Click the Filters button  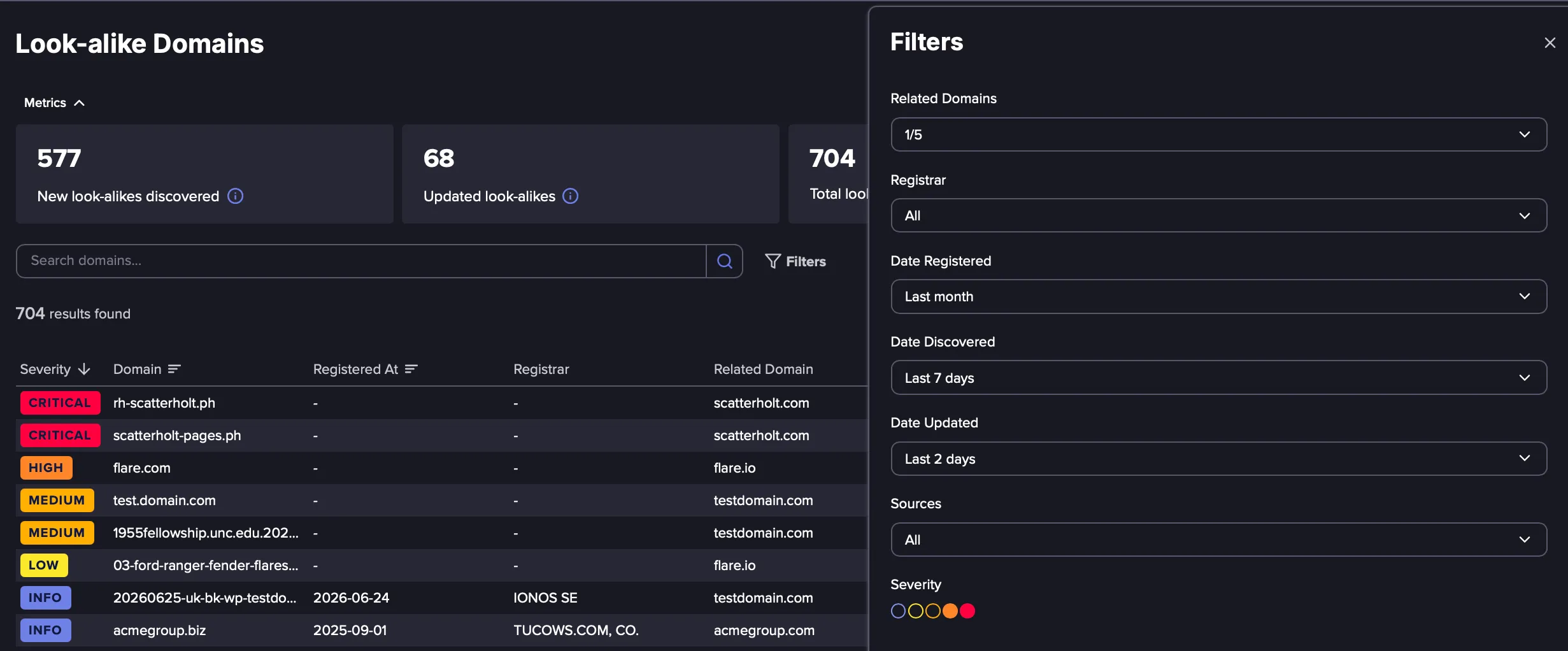[795, 261]
